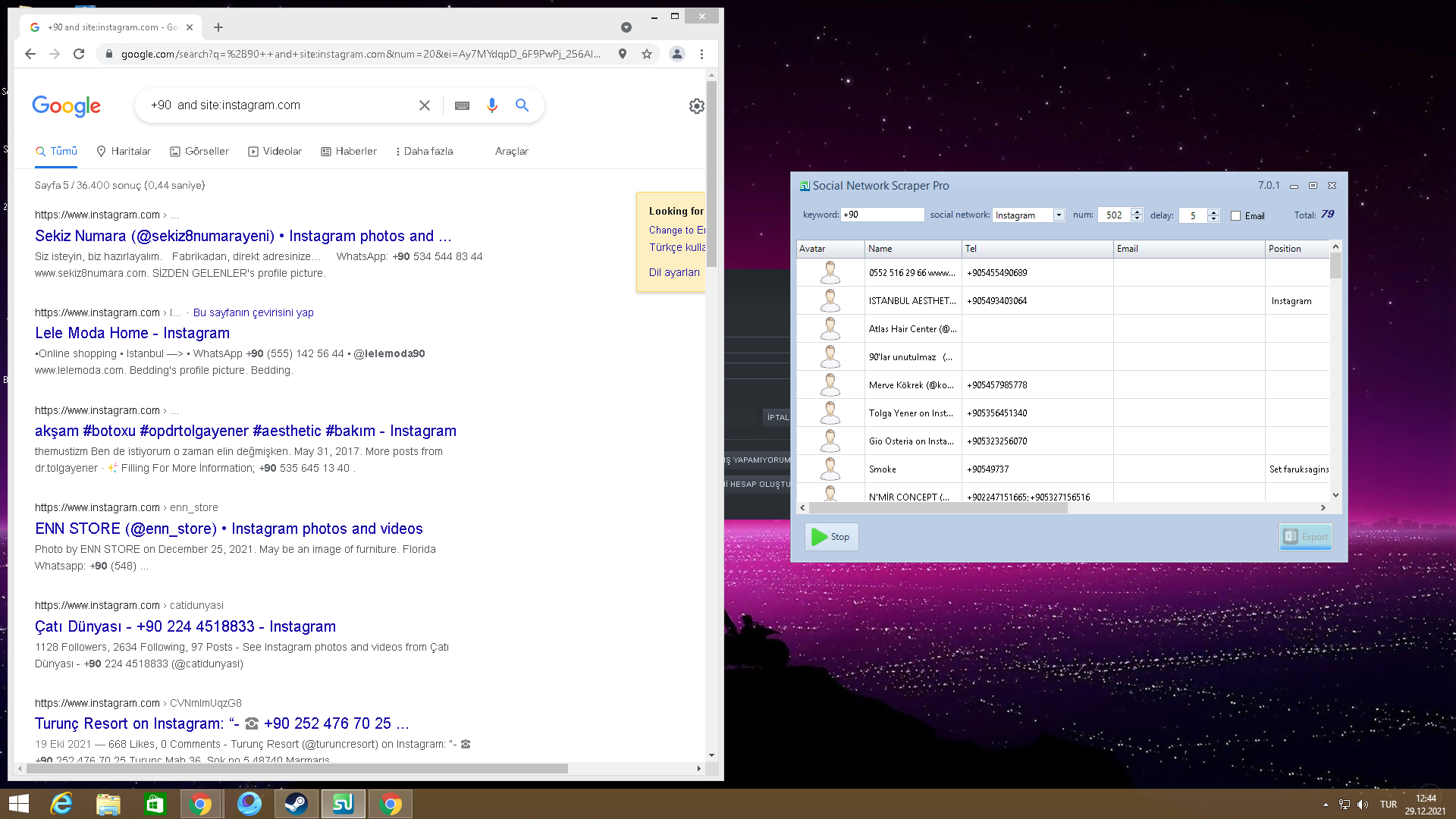Open Steam from taskbar

[296, 804]
